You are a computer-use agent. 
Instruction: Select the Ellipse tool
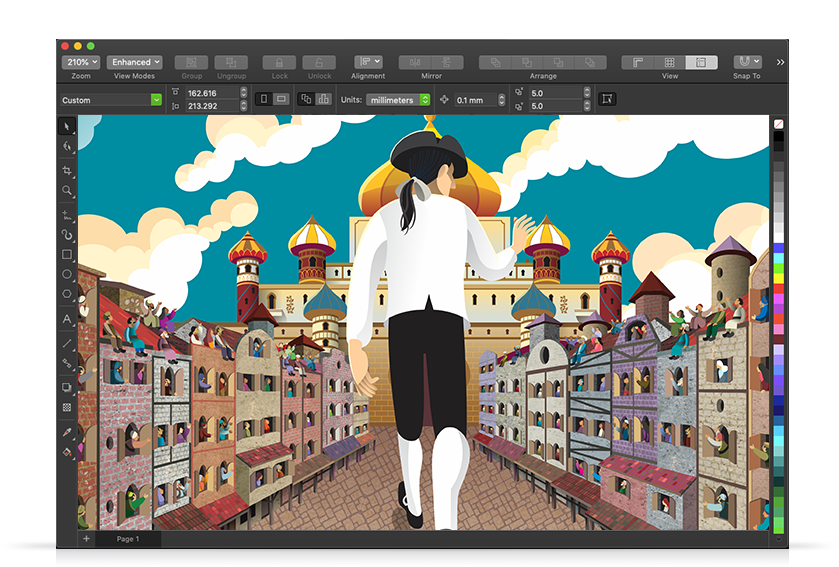click(67, 274)
